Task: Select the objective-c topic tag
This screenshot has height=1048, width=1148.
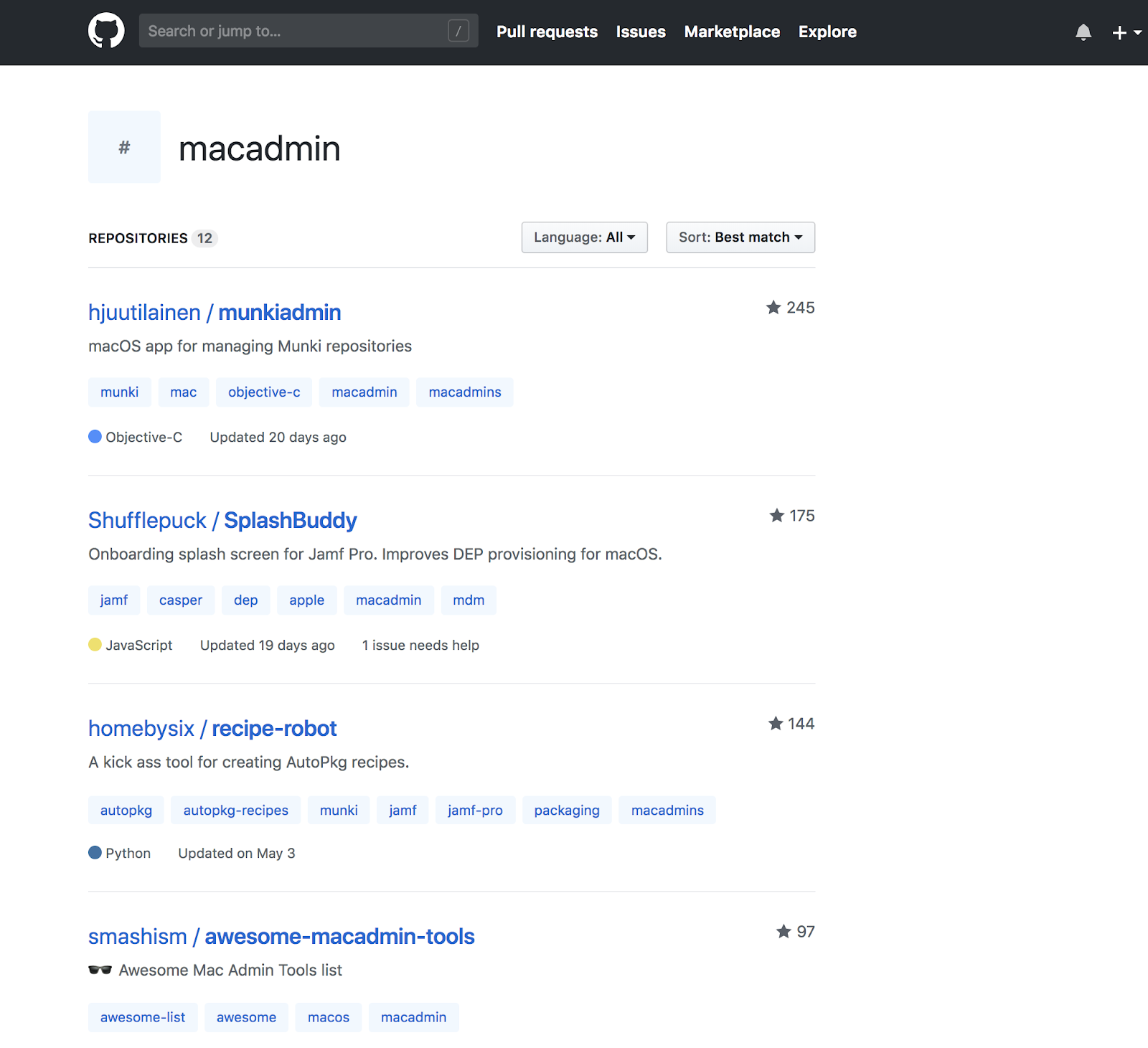Action: point(264,392)
